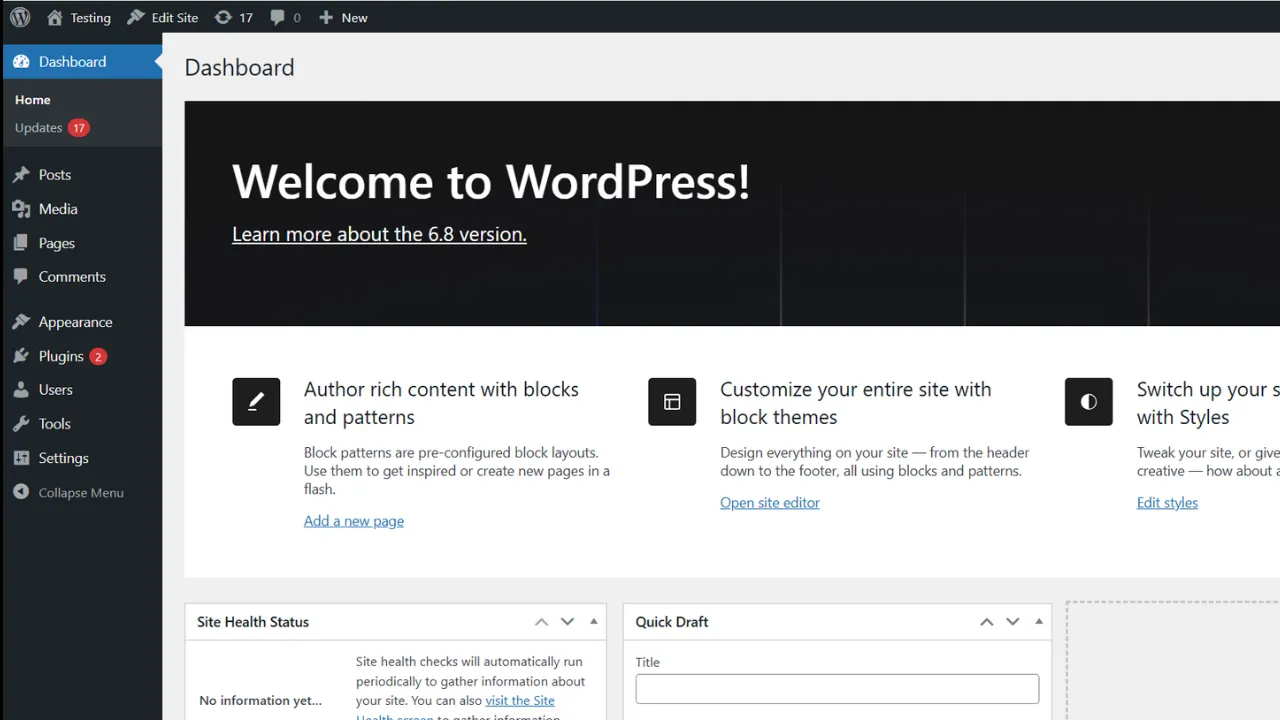Click the Quick Draft heading

click(672, 622)
